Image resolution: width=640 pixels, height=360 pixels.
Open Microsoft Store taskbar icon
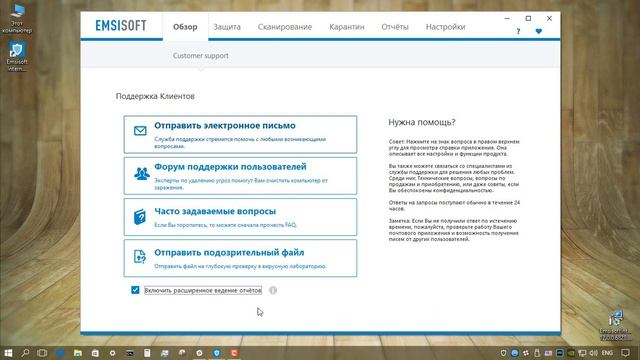pyautogui.click(x=95, y=353)
